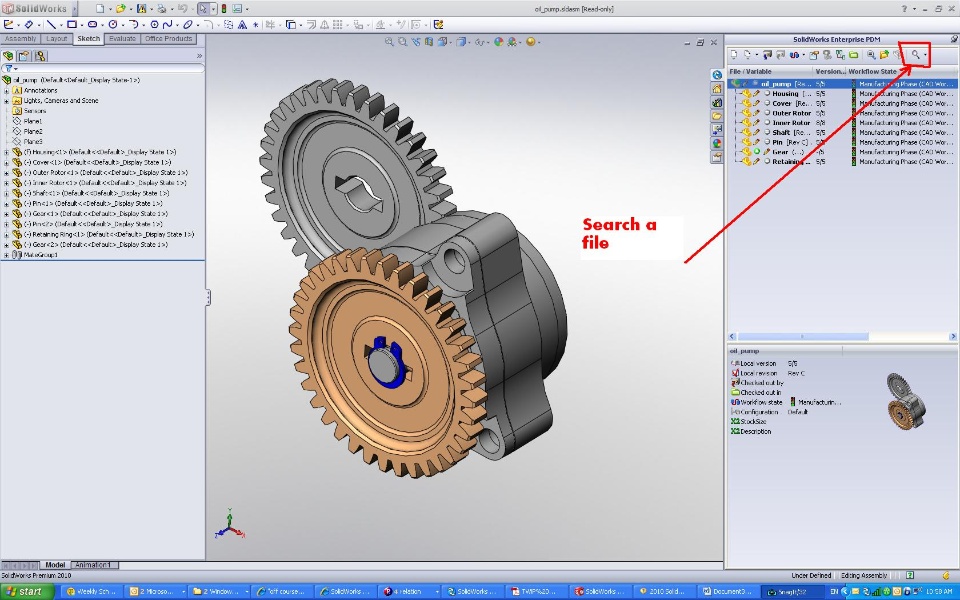
Task: Select the Model tab at bottom
Action: 55,565
